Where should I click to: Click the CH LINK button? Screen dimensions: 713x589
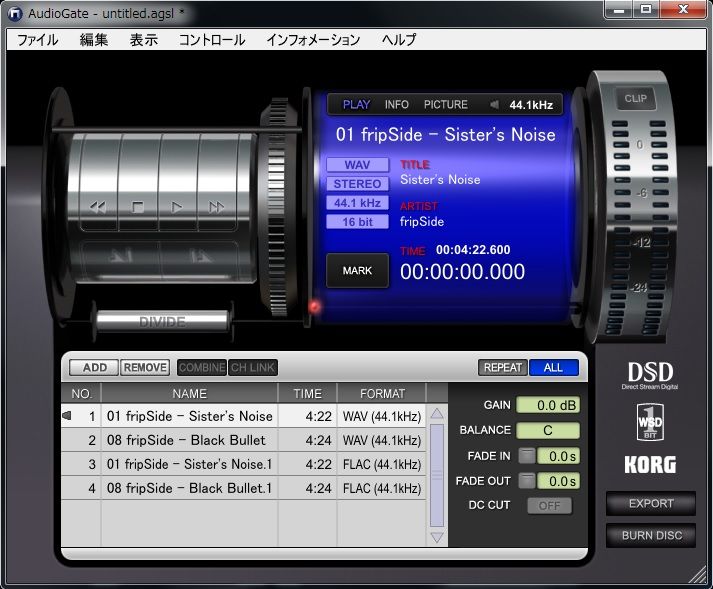pos(252,367)
